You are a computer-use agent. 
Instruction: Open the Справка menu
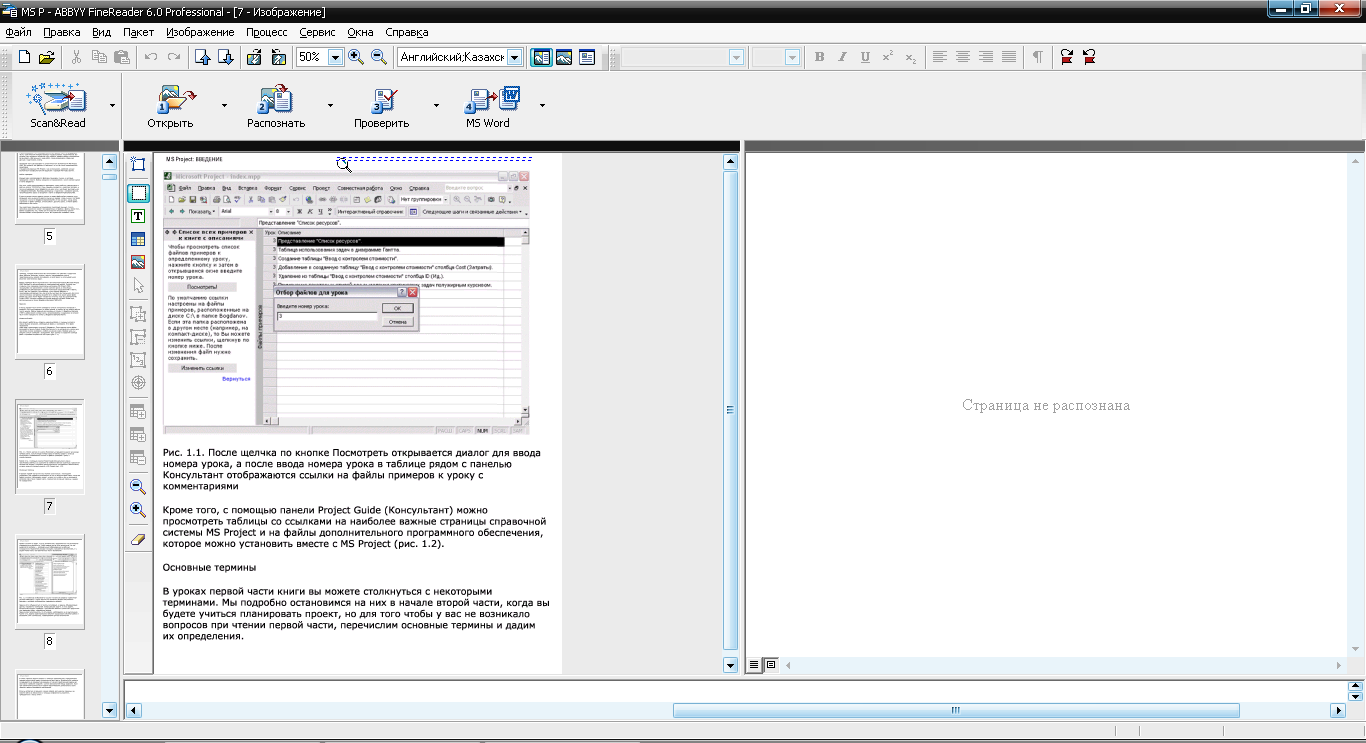tap(407, 32)
